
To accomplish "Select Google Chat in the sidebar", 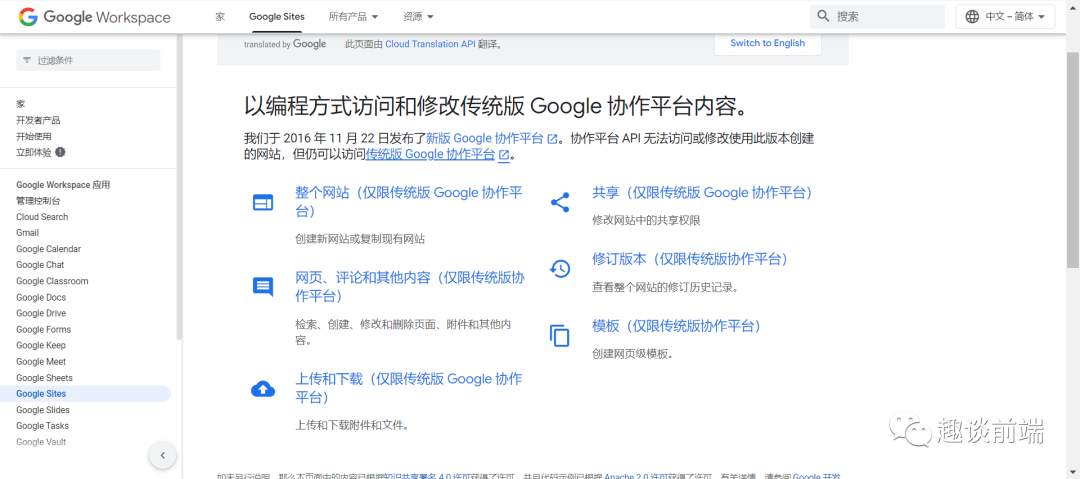I will point(40,265).
